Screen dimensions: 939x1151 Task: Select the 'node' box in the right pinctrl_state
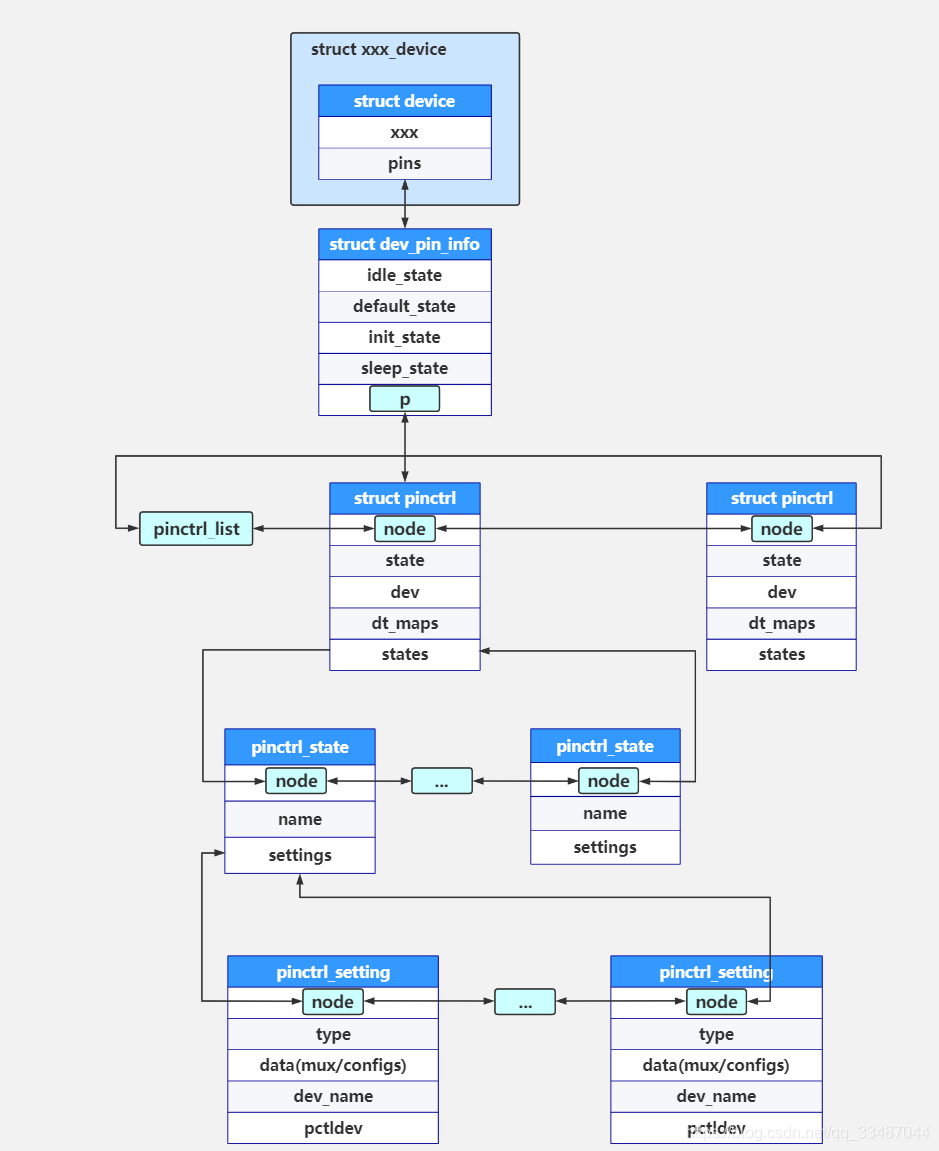pyautogui.click(x=609, y=781)
